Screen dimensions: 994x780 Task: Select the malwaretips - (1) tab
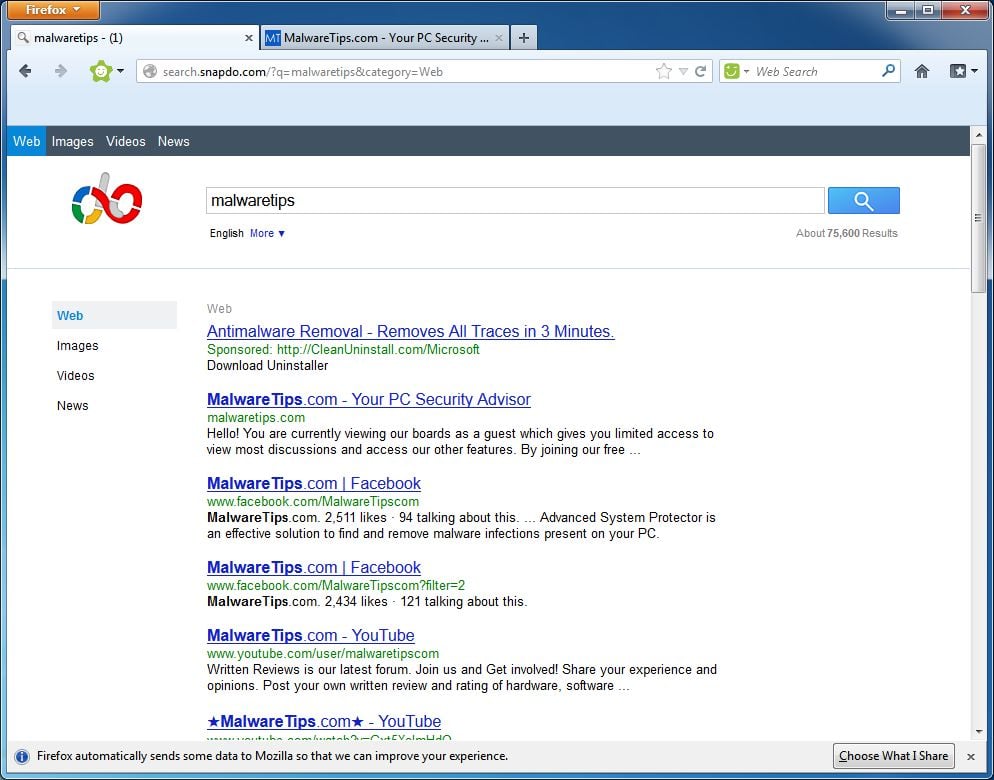[134, 38]
